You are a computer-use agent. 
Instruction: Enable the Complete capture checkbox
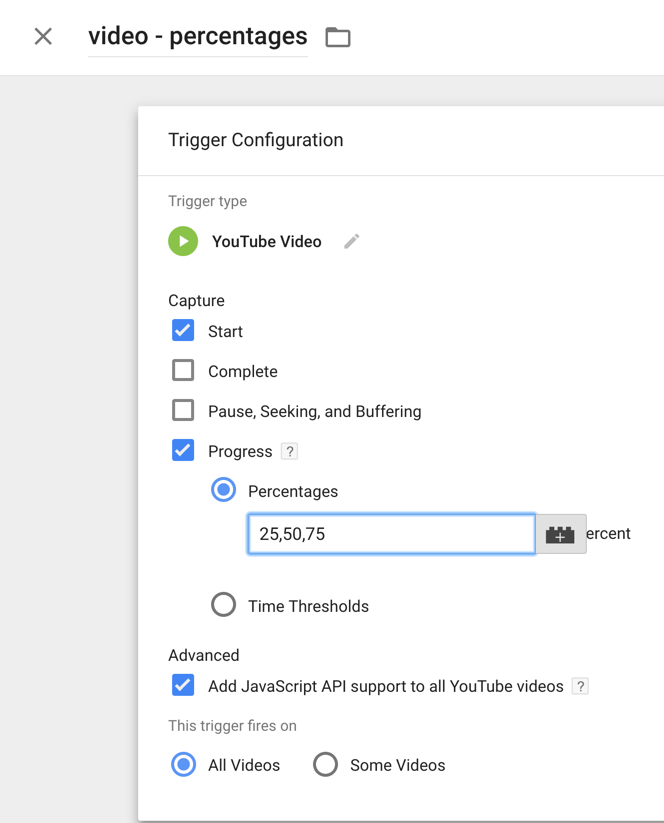[x=183, y=371]
